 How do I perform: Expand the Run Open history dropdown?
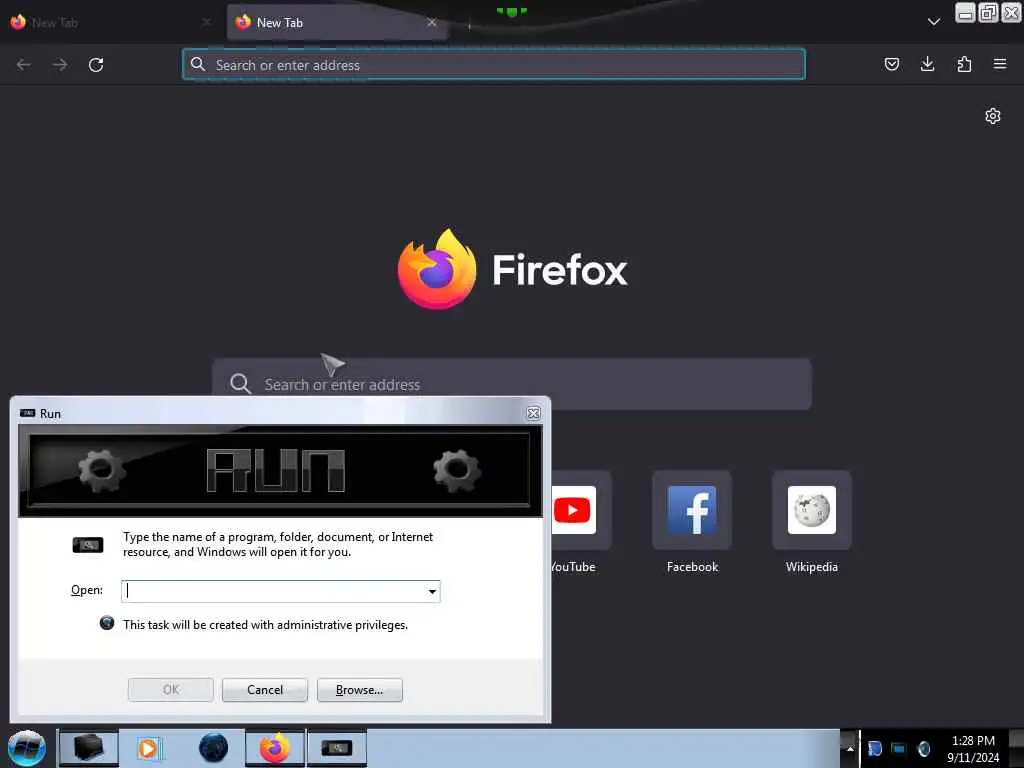pos(432,592)
